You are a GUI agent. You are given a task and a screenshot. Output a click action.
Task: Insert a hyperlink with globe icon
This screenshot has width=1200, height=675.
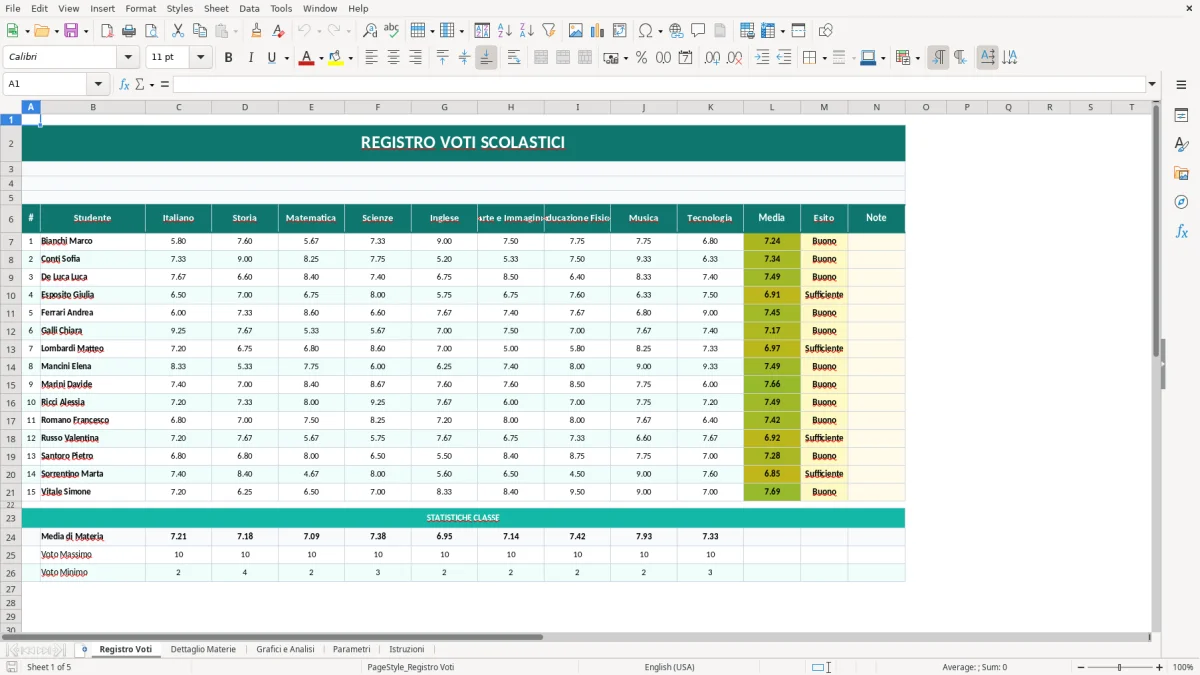[x=676, y=31]
